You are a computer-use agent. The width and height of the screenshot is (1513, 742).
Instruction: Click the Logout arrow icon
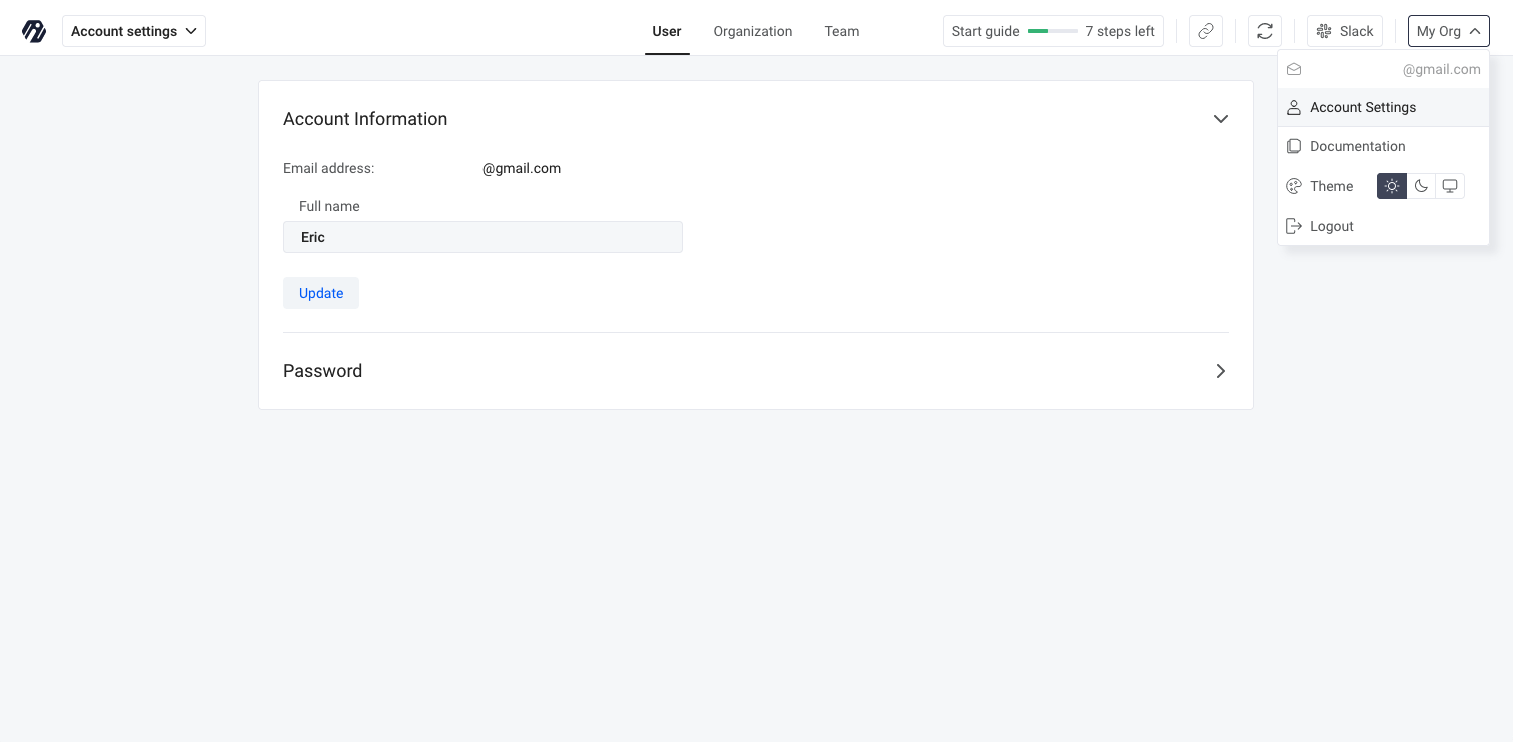click(1294, 226)
